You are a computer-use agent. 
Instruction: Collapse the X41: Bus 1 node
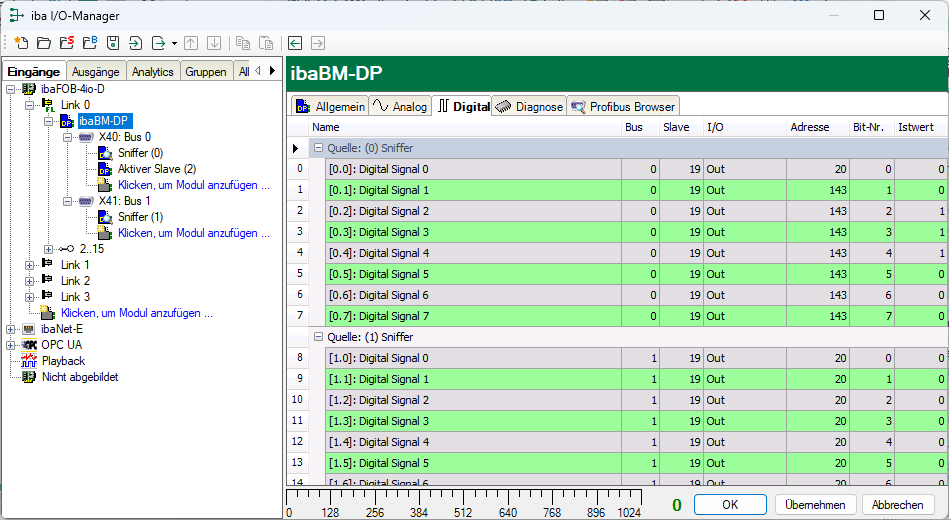tap(67, 201)
